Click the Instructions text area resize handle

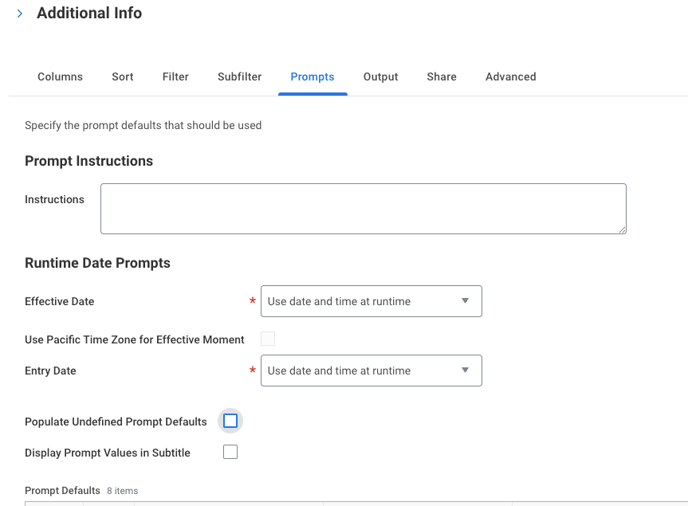point(621,229)
